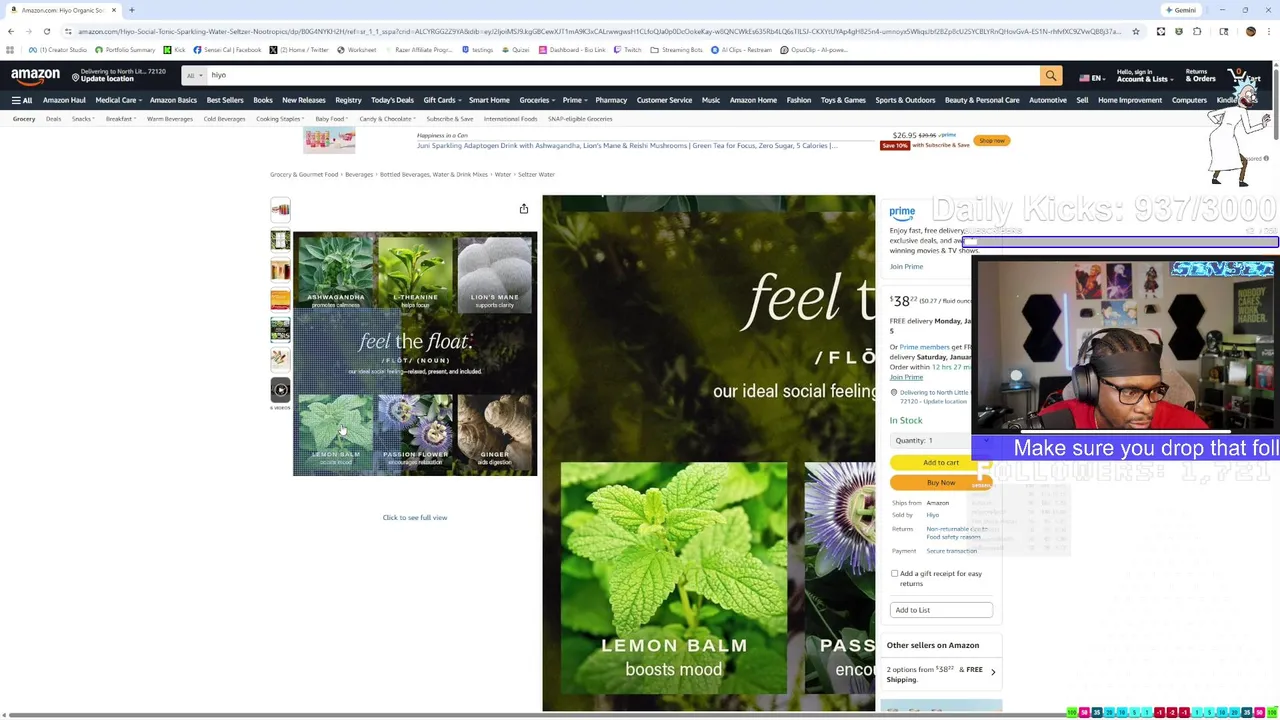
Task: Reload the page
Action: point(46,31)
